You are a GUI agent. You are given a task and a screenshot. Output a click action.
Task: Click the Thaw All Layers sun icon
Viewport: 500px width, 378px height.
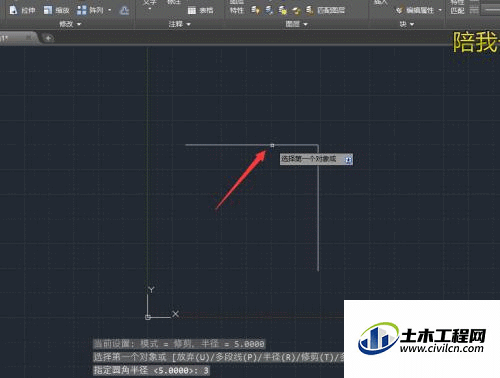(x=283, y=11)
